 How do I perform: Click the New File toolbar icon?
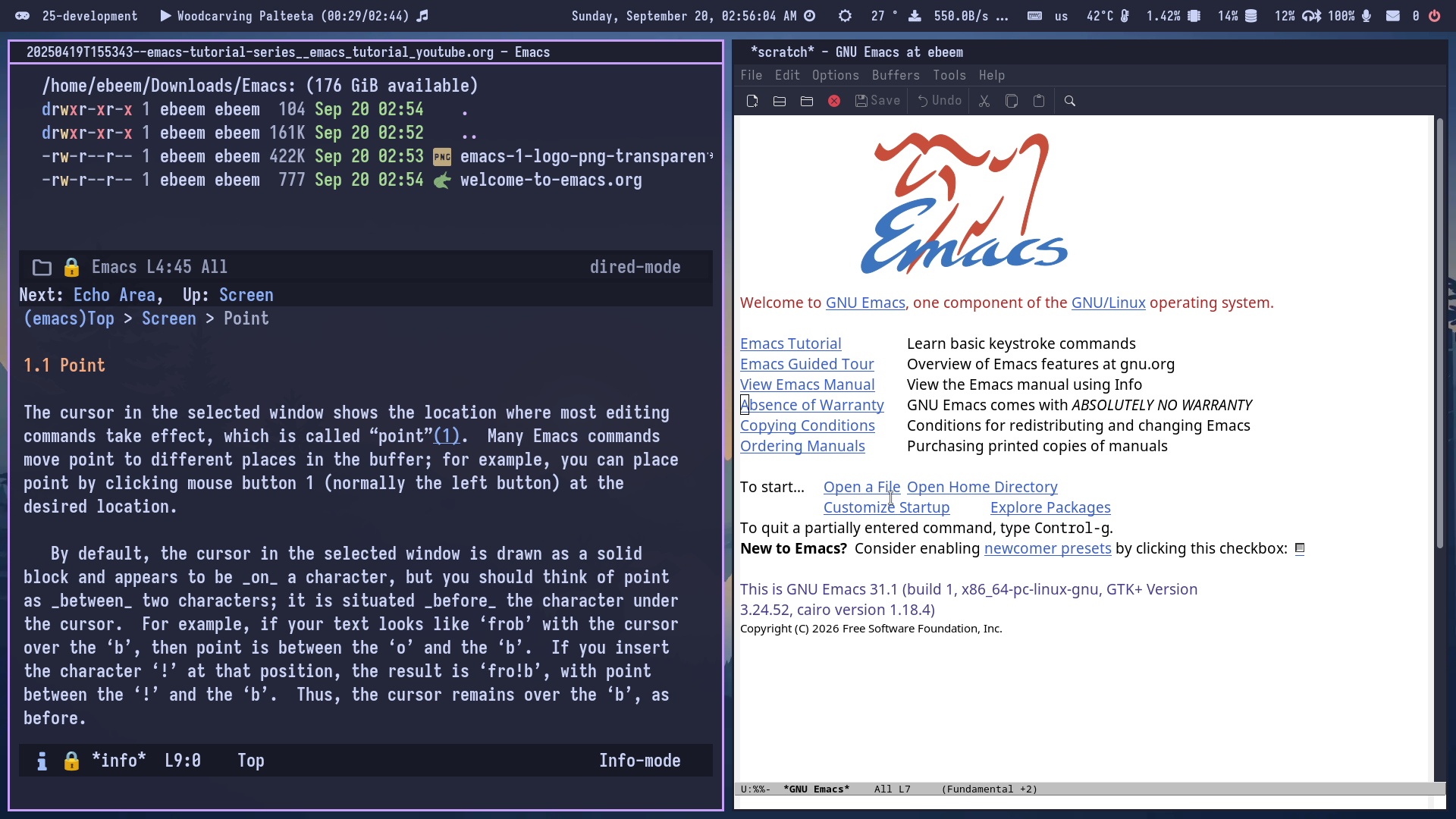coord(752,101)
